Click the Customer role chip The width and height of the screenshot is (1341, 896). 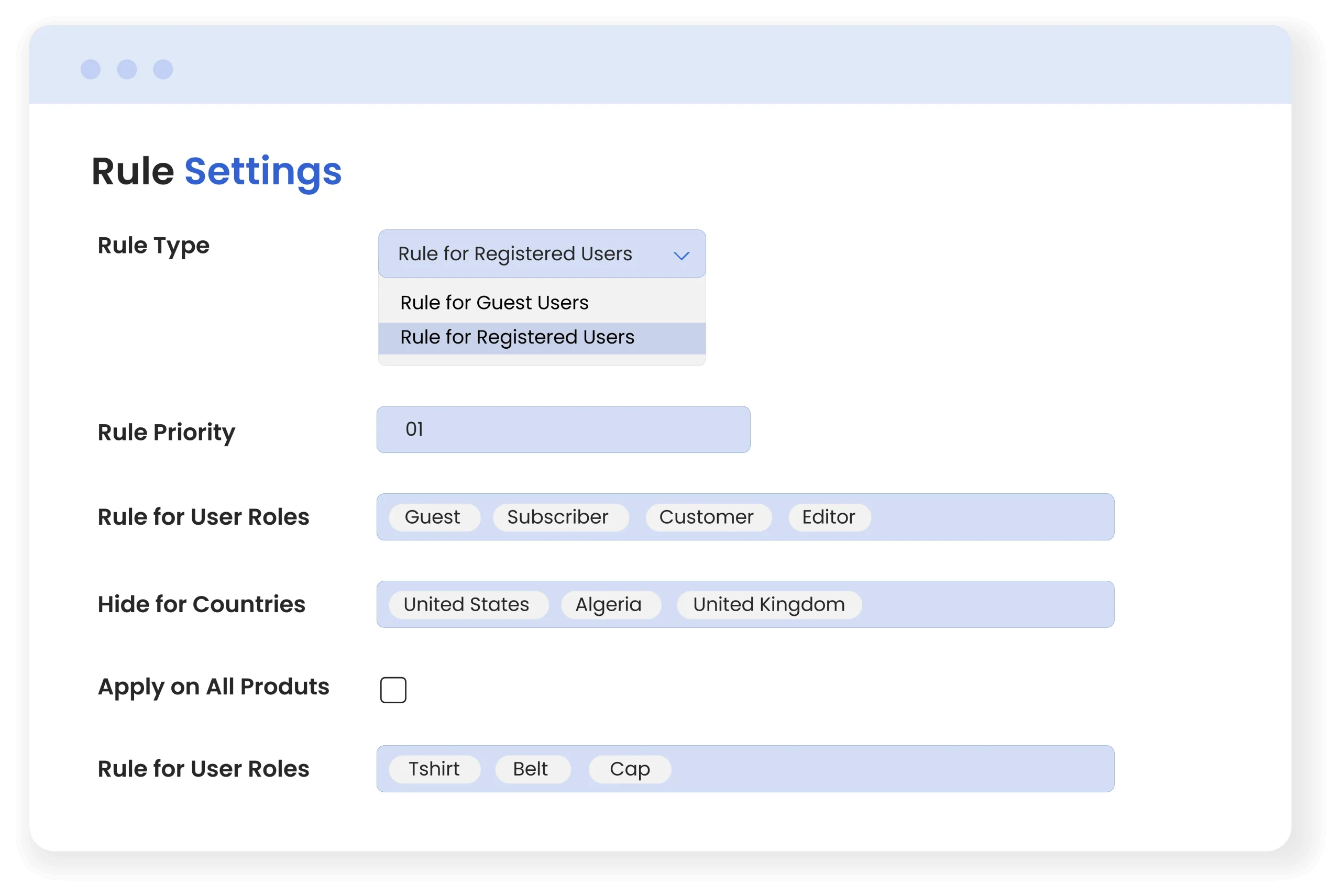point(707,517)
